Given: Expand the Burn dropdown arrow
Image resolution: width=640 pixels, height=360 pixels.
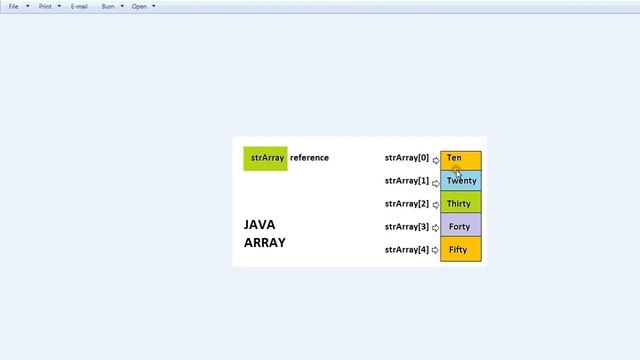Looking at the screenshot, I should click(122, 6).
